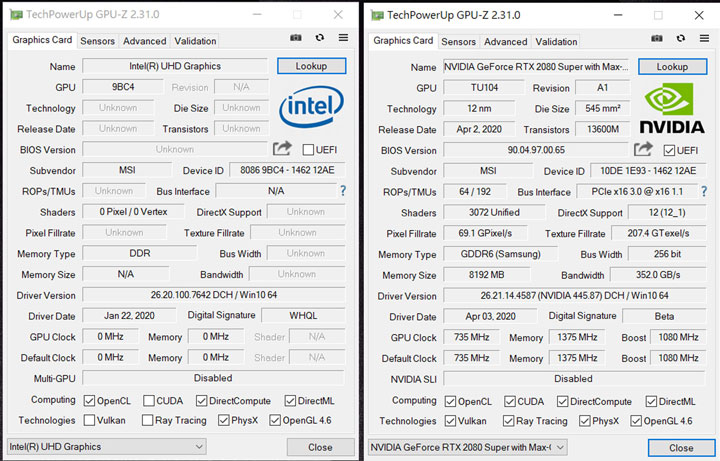
Task: Switch to Advanced tab in NVIDIA window
Action: coord(506,41)
